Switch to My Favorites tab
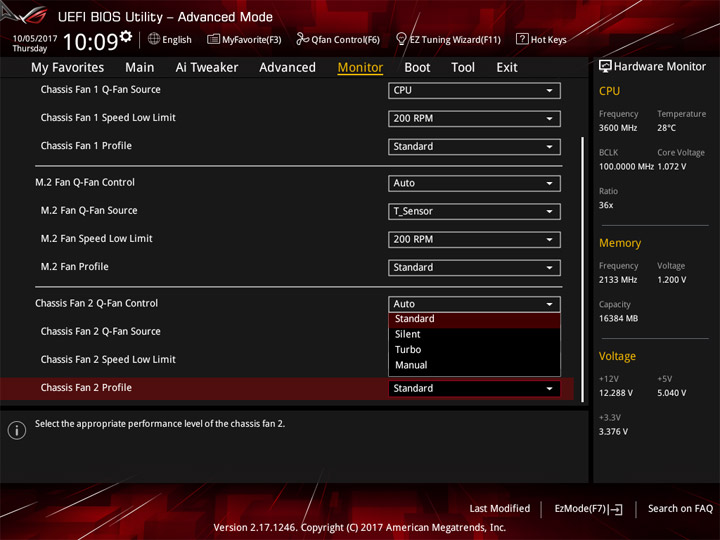720x540 pixels. (x=68, y=68)
